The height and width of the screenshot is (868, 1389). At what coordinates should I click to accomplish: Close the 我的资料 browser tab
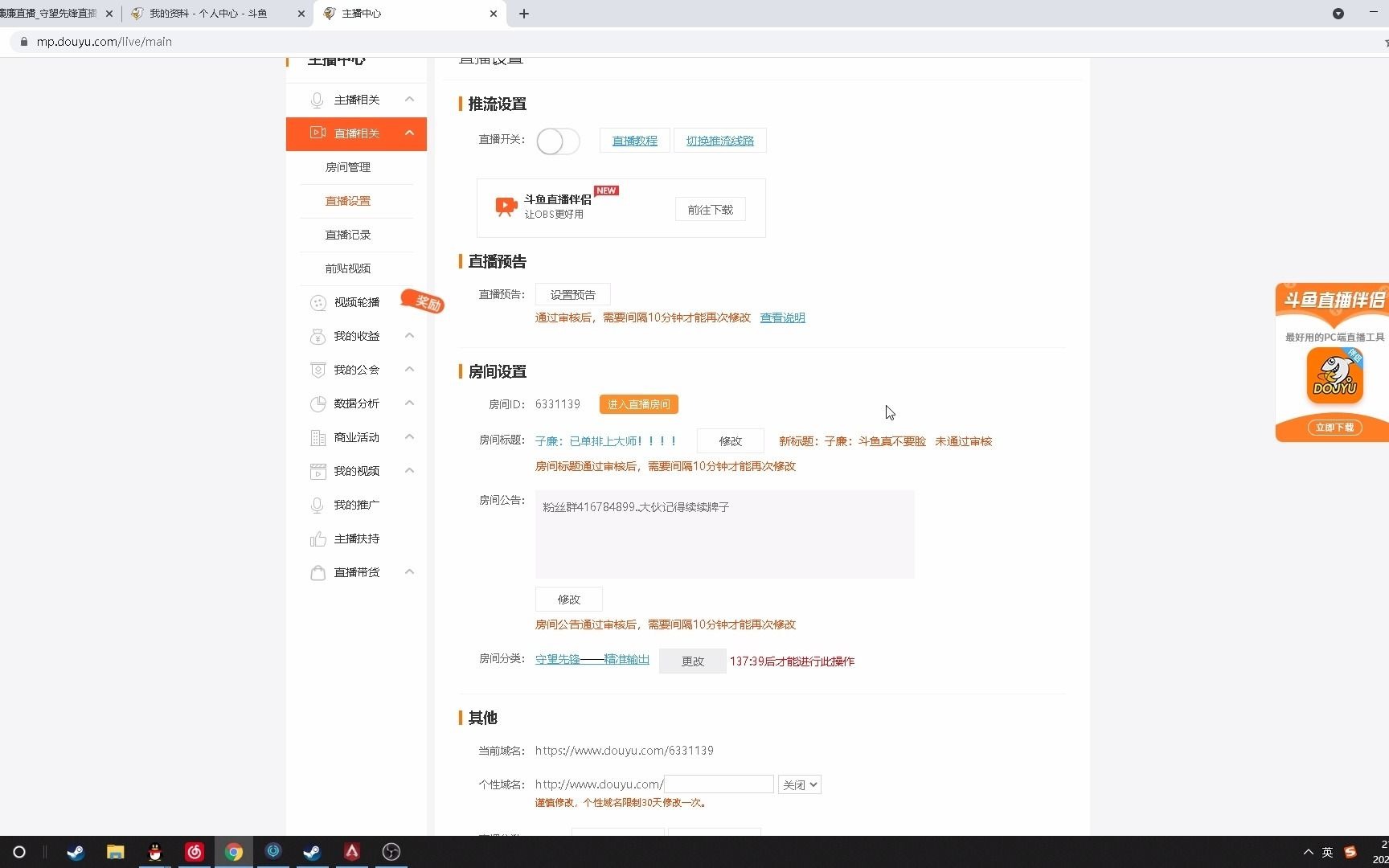pos(301,14)
